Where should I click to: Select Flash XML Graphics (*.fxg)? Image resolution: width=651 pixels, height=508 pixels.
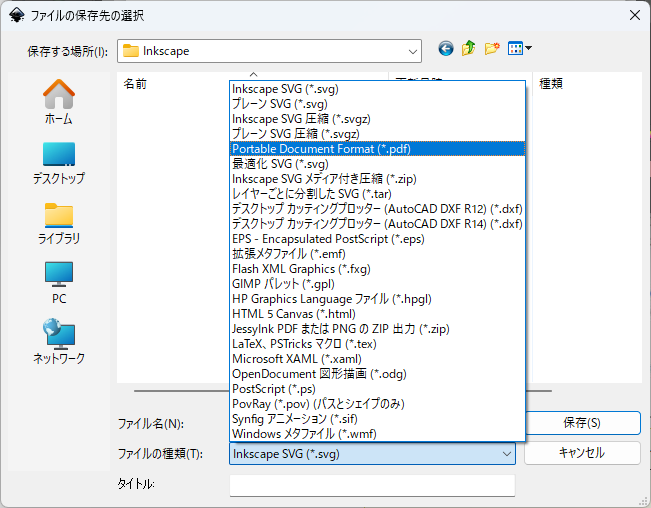pos(377,269)
